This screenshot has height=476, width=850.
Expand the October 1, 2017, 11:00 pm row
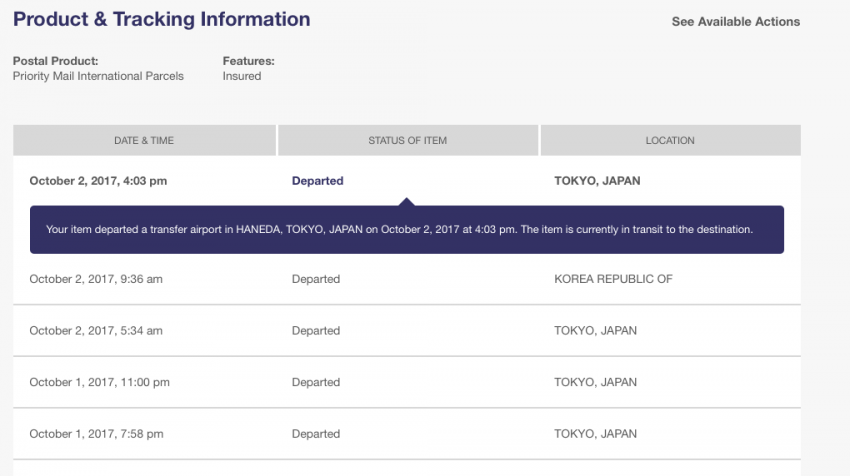407,382
